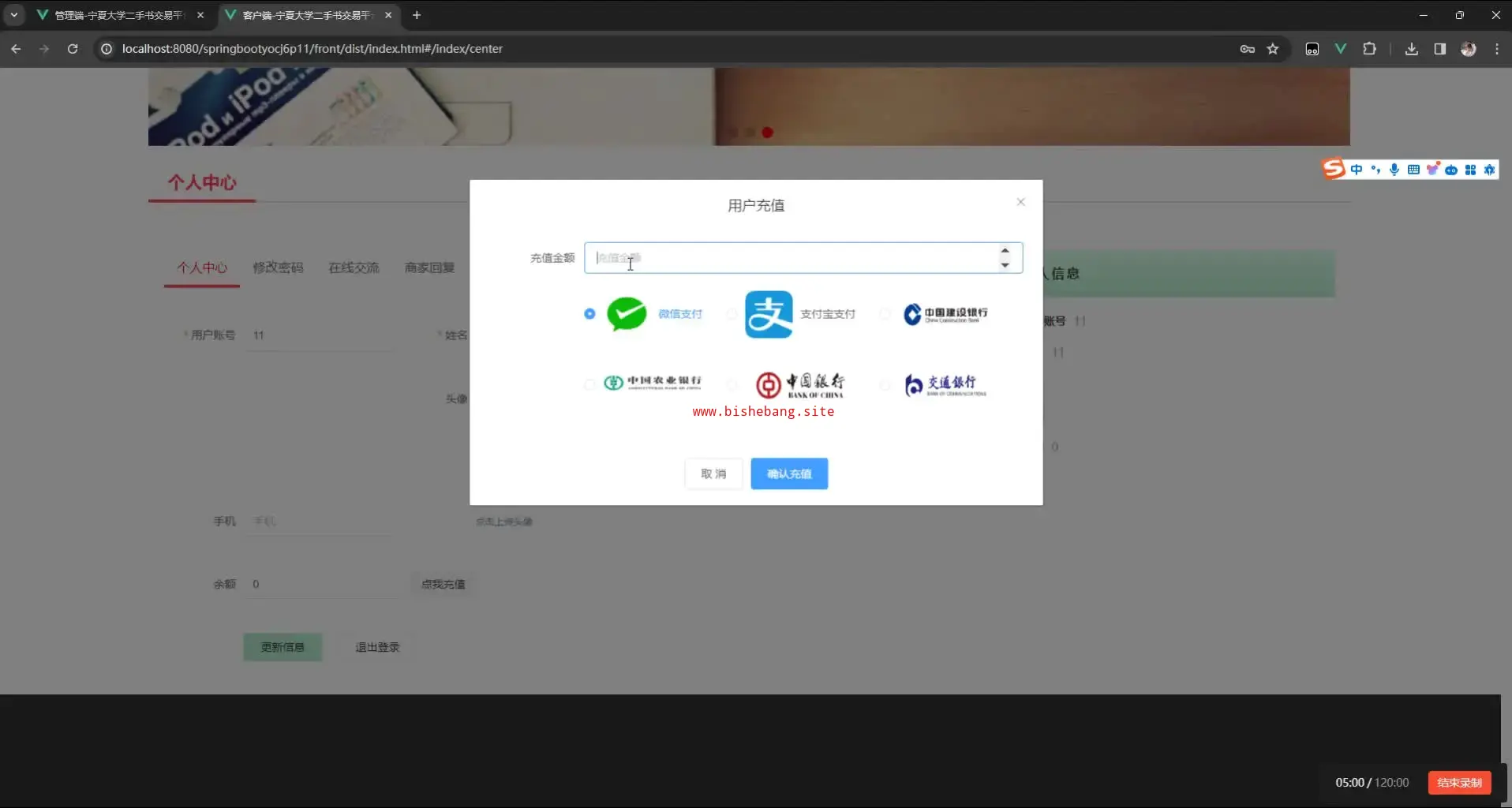The image size is (1512, 808).
Task: Open the Sogou skin shirt icon
Action: point(1432,170)
